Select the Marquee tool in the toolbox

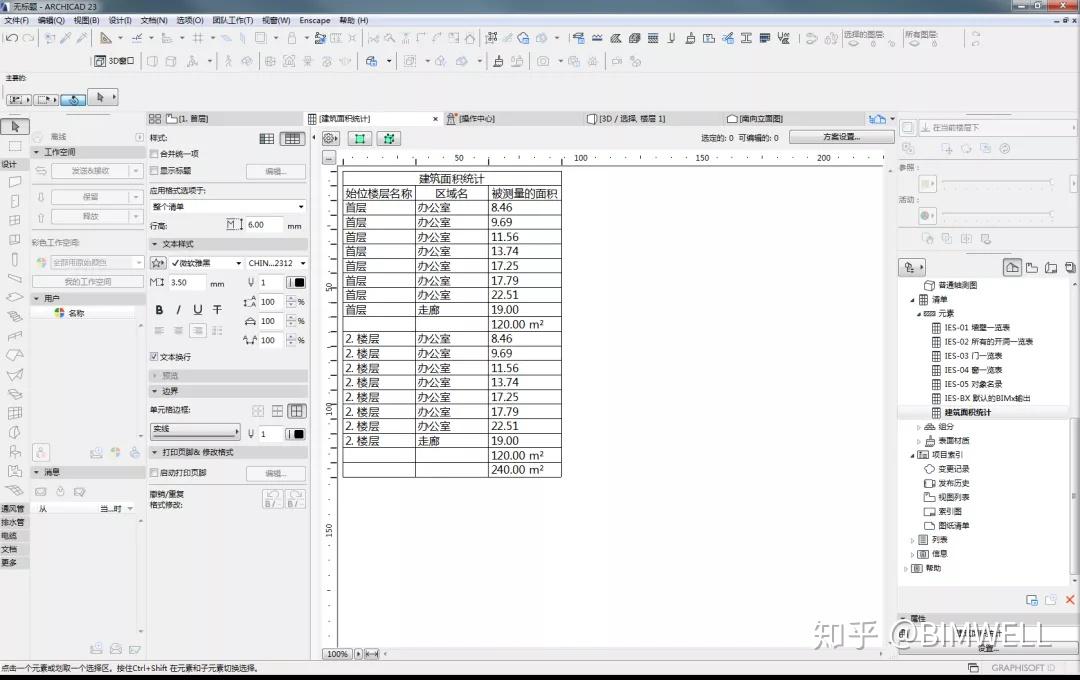click(14, 146)
